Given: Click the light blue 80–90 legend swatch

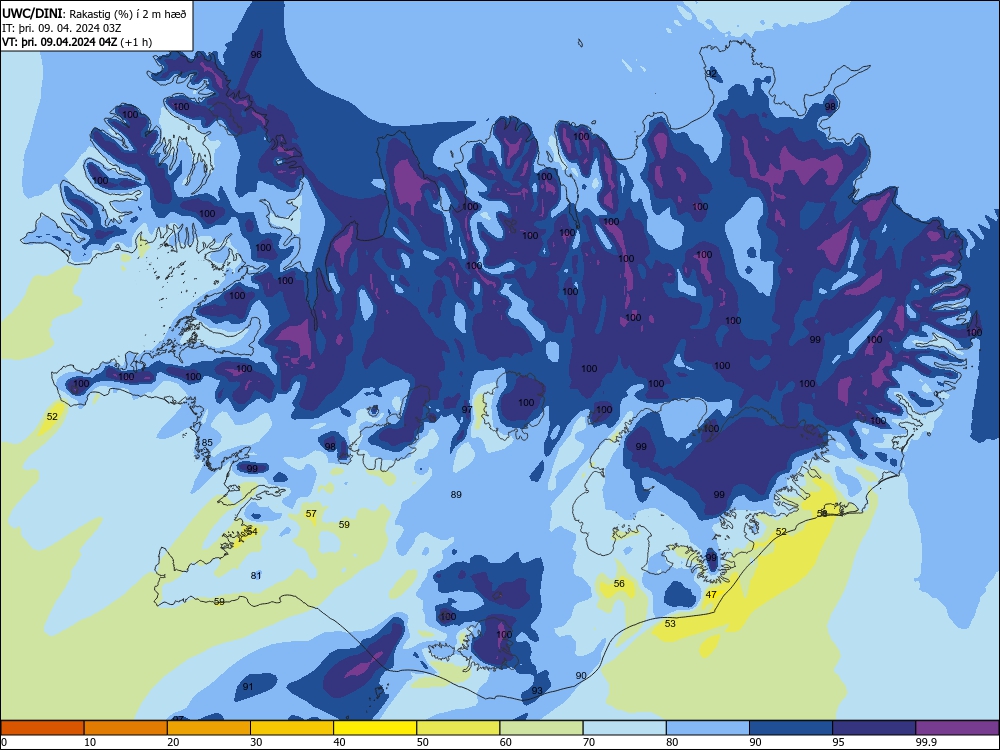Looking at the screenshot, I should pyautogui.click(x=708, y=728).
